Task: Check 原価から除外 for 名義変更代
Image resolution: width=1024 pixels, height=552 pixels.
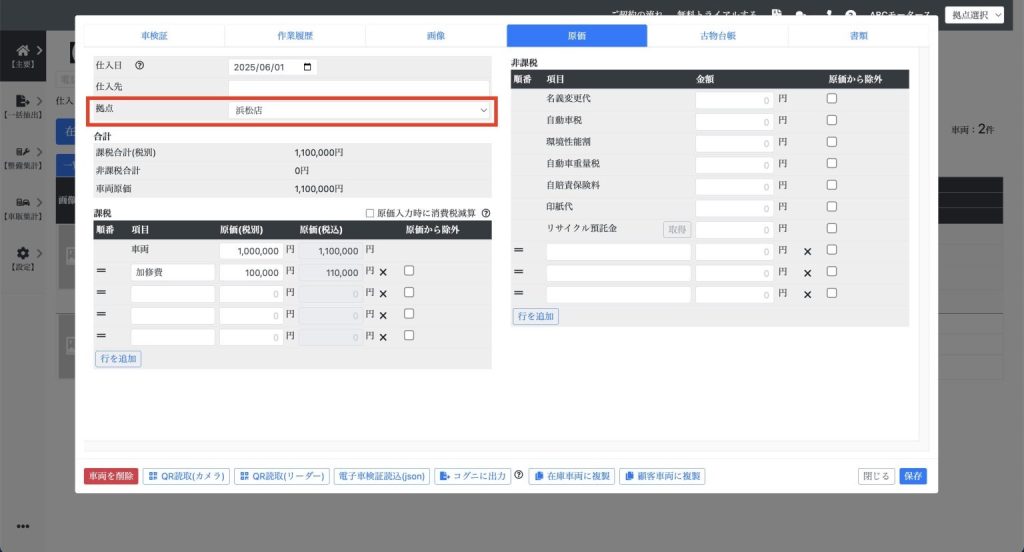Action: pyautogui.click(x=832, y=98)
